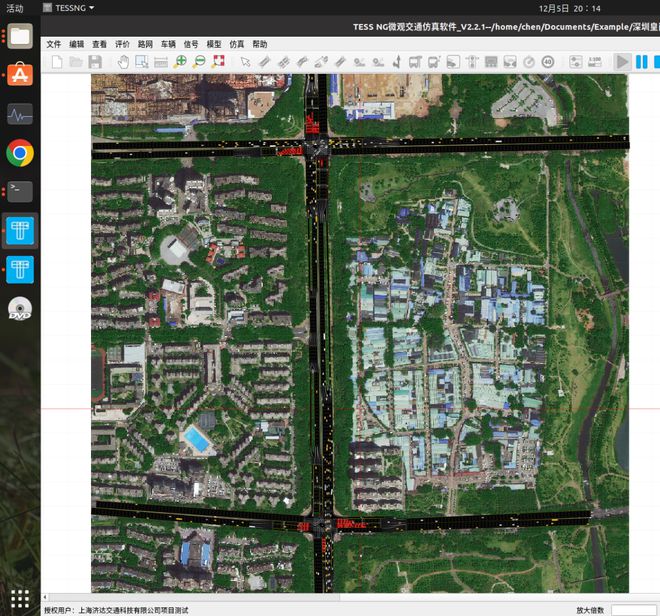
Task: Launch Ubuntu Software from the dock
Action: tap(20, 74)
